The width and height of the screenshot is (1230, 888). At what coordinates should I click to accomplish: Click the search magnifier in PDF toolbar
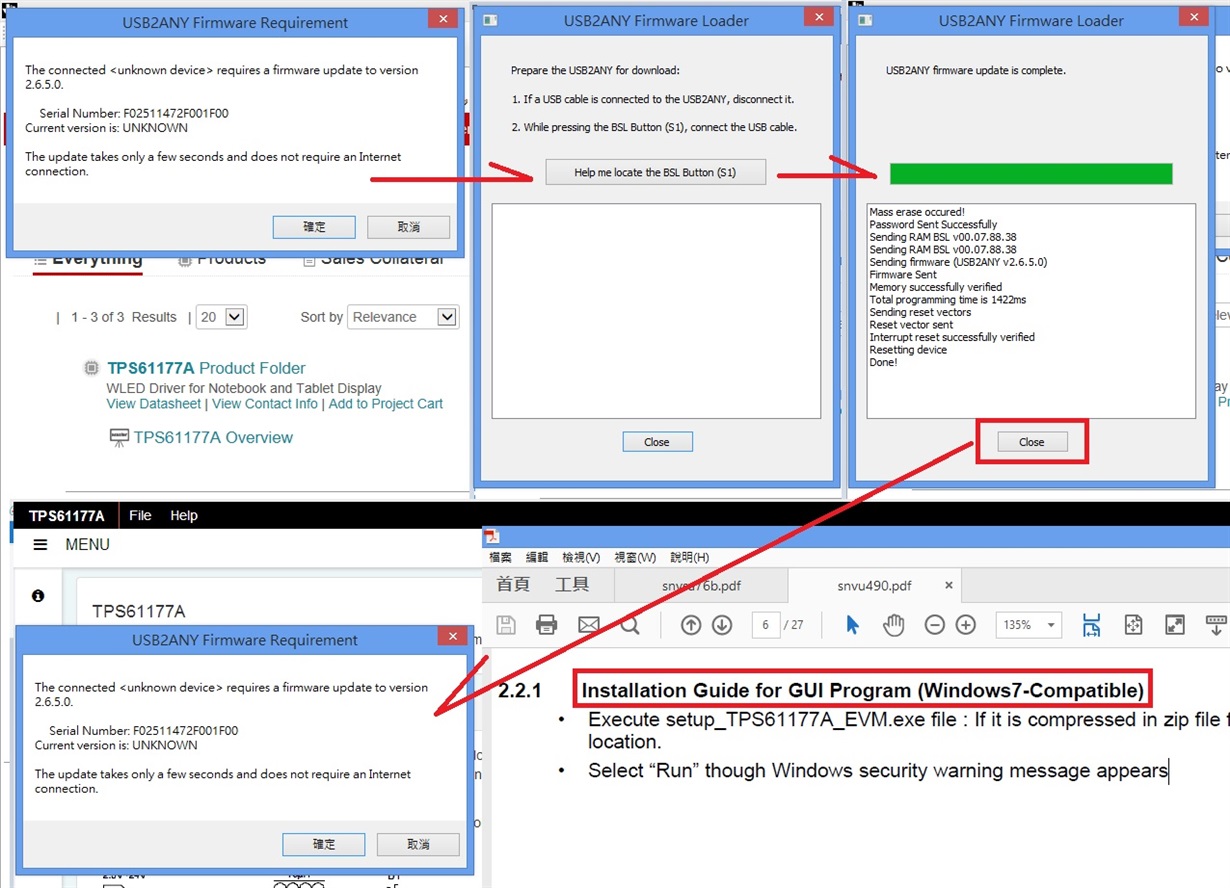click(630, 625)
